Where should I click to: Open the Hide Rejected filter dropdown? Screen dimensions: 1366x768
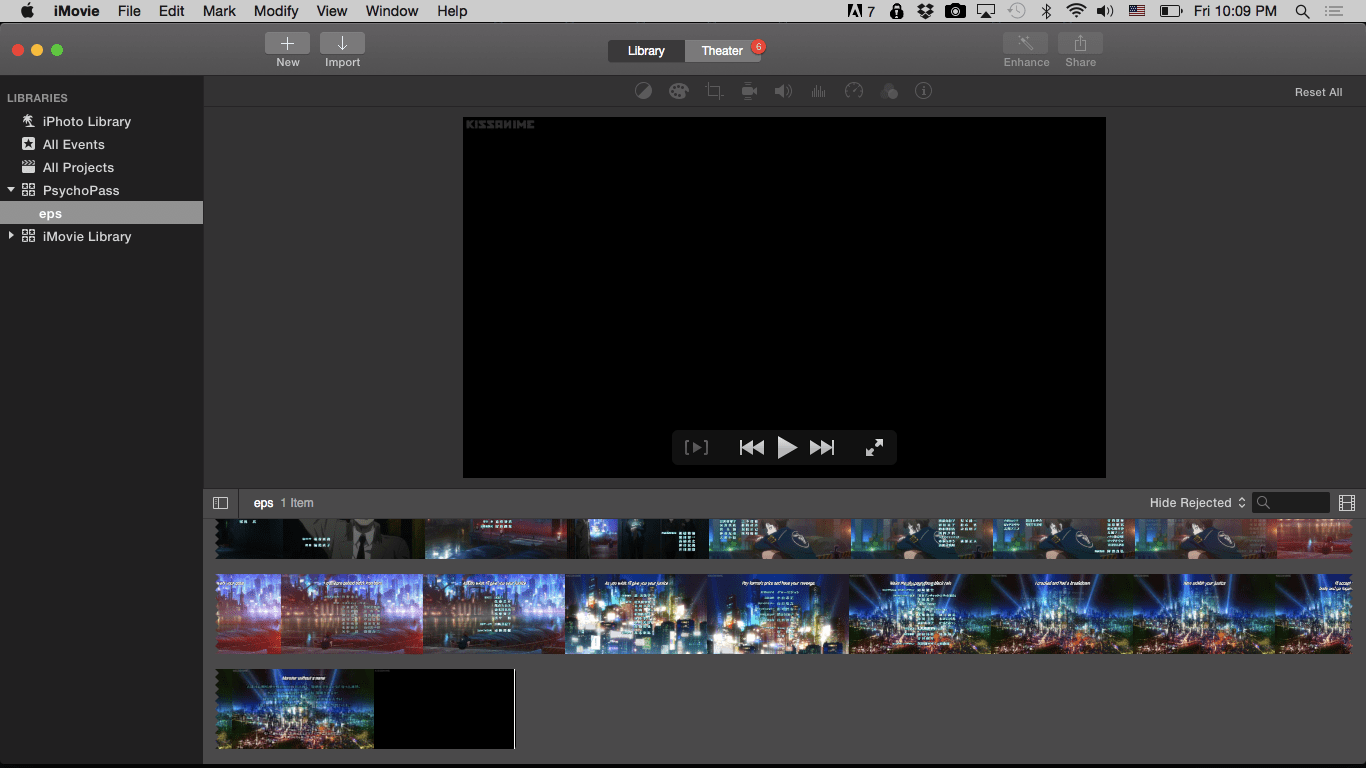(1196, 503)
